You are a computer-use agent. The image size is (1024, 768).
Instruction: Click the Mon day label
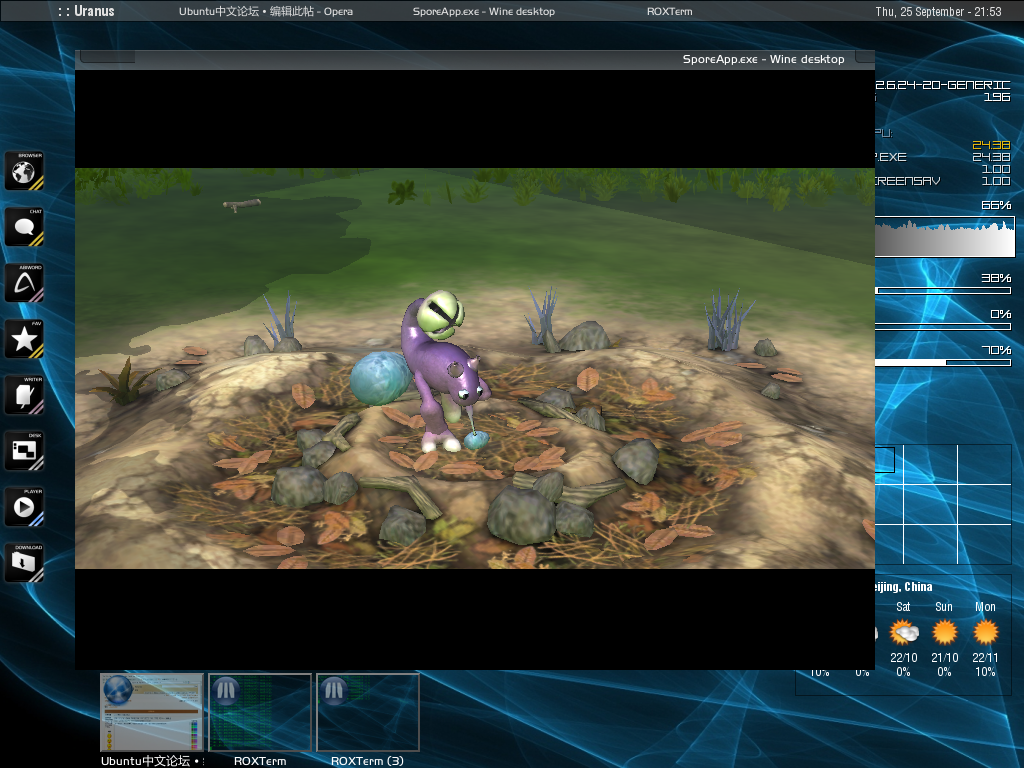point(985,607)
